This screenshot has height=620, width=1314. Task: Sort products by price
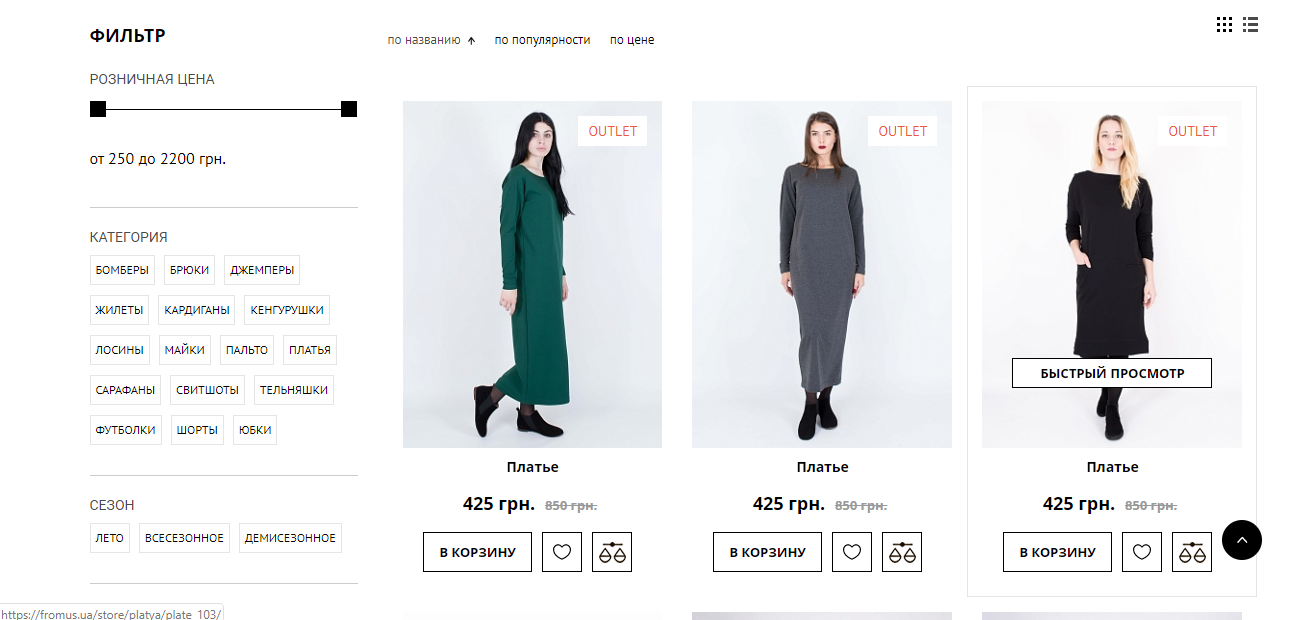tap(632, 40)
